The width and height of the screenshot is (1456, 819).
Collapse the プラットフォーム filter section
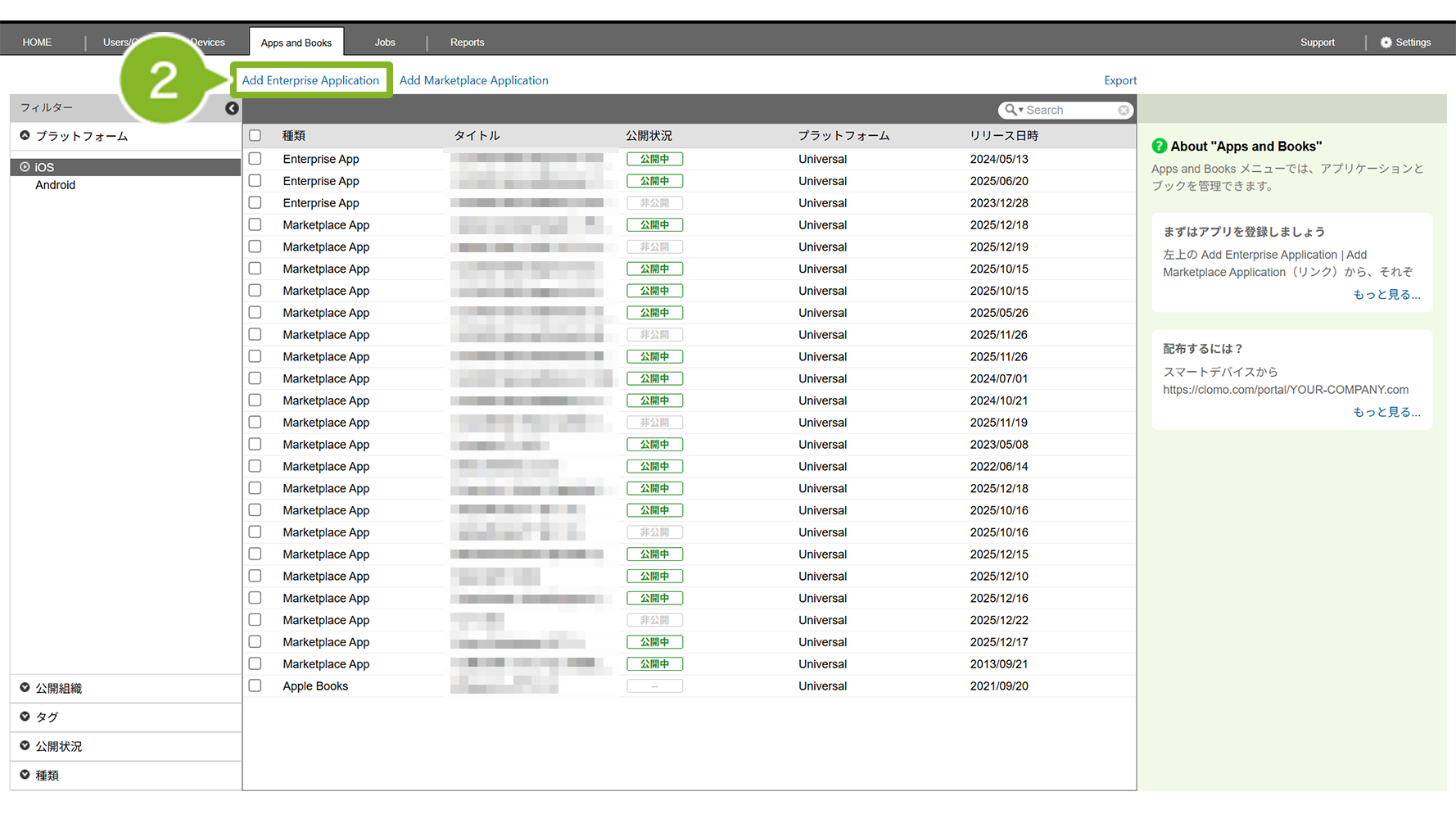[x=25, y=136]
